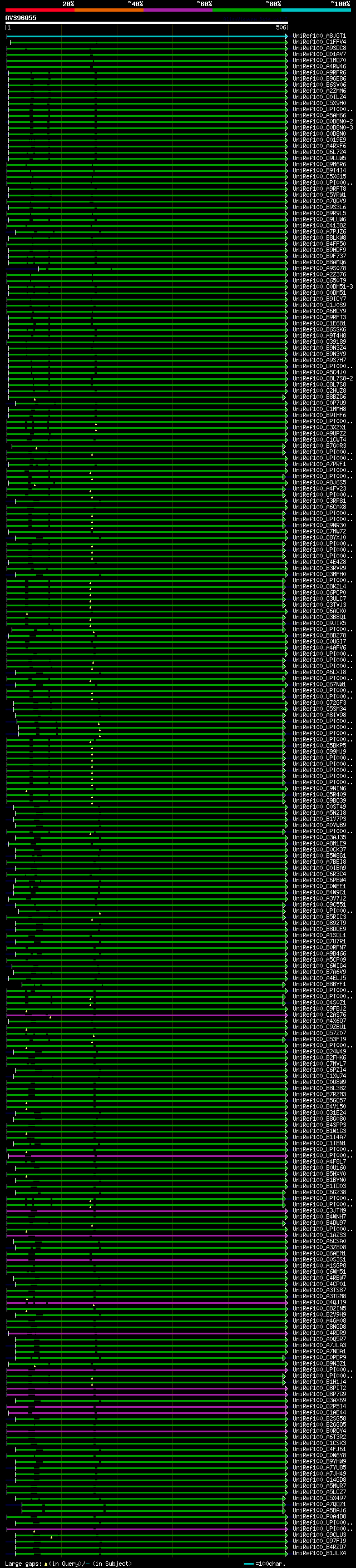Select hit label UniRef100_A9RFT8
The width and height of the screenshot is (356, 1568).
click(x=319, y=189)
